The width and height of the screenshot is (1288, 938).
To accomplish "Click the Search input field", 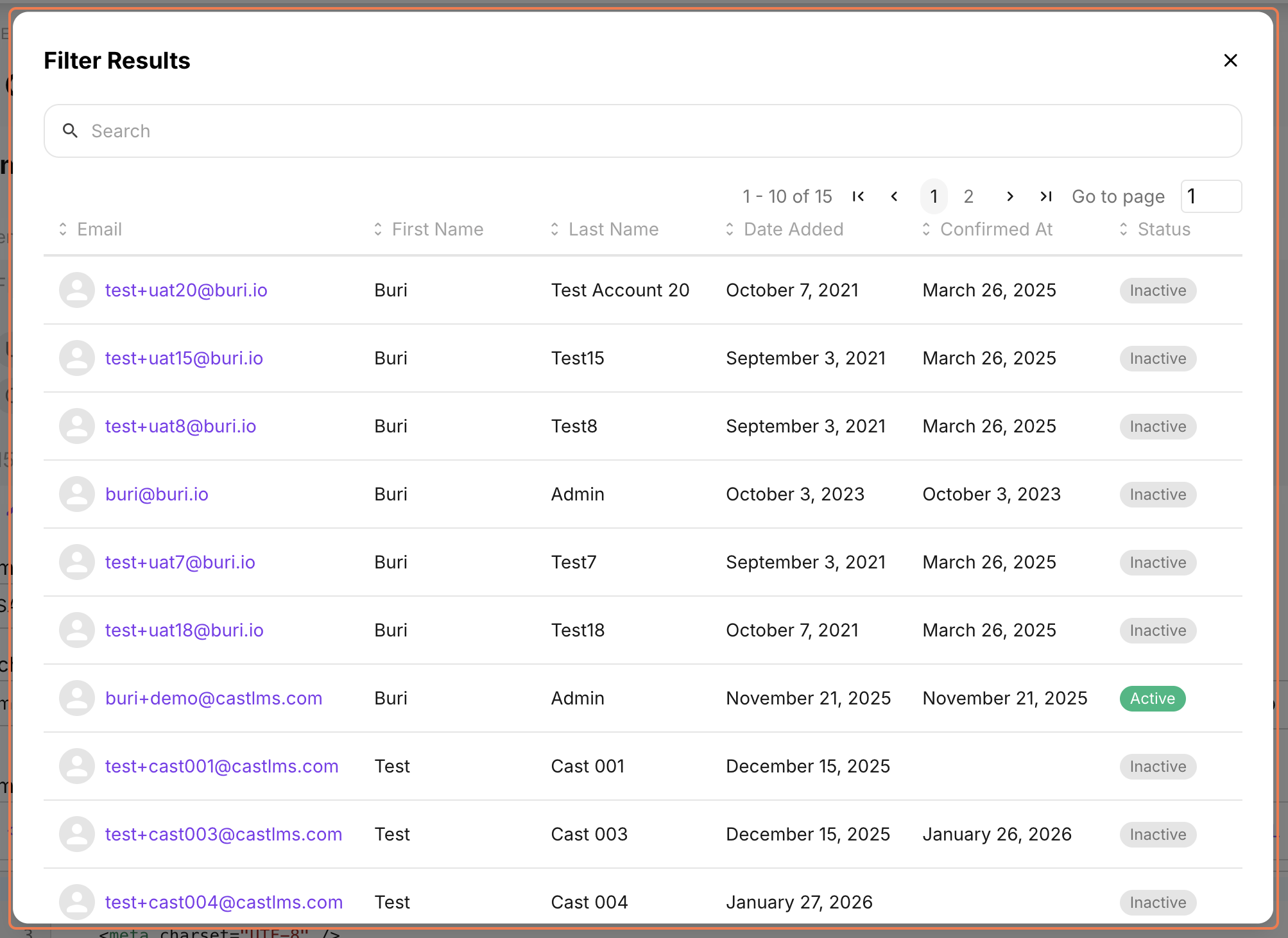I will [x=642, y=131].
